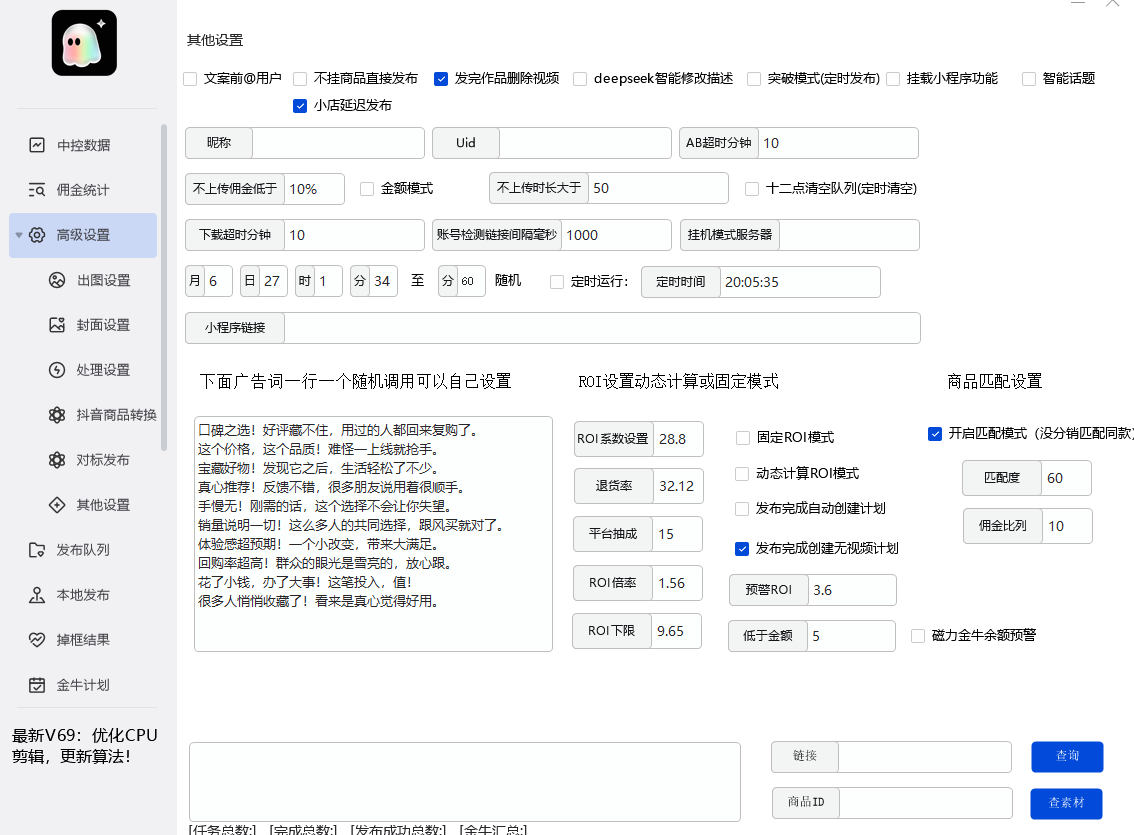Click the 预警ROI value 3.6
Image resolution: width=1134 pixels, height=835 pixels.
(x=852, y=590)
